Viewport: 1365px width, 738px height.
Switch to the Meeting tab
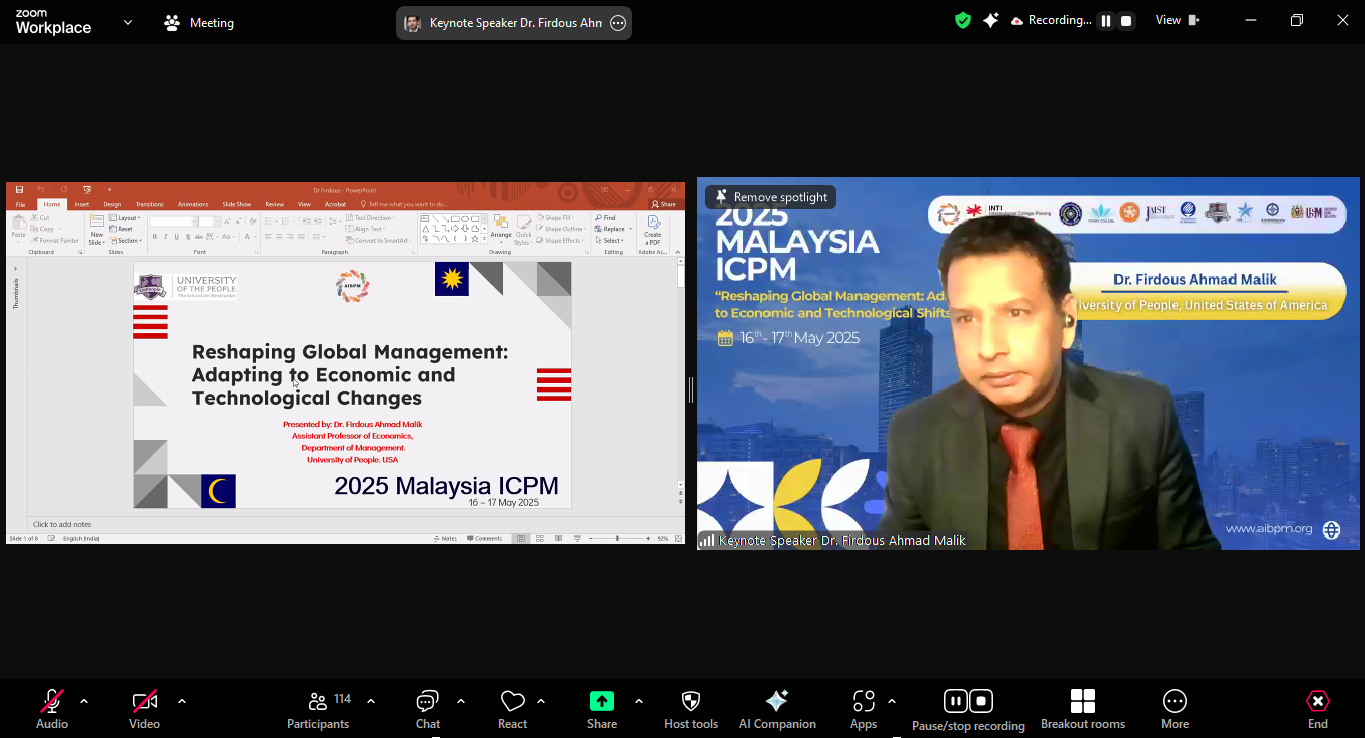[199, 22]
